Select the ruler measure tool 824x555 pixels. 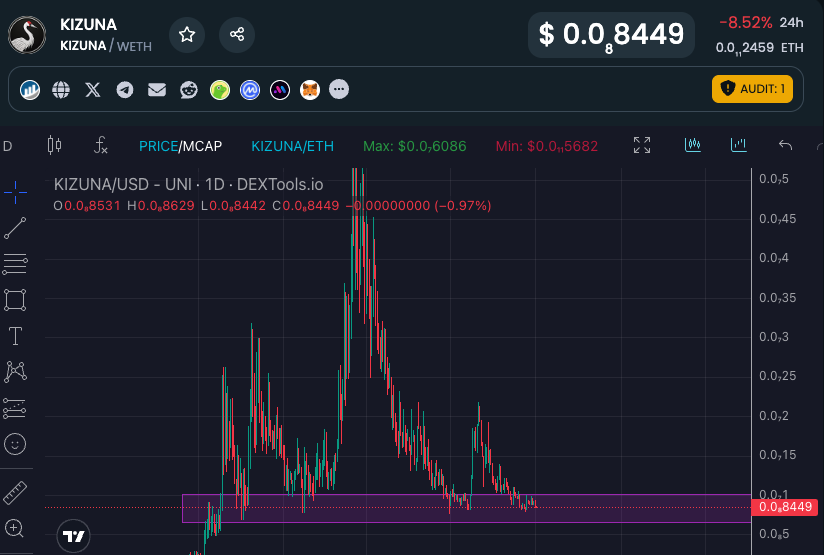(15, 493)
